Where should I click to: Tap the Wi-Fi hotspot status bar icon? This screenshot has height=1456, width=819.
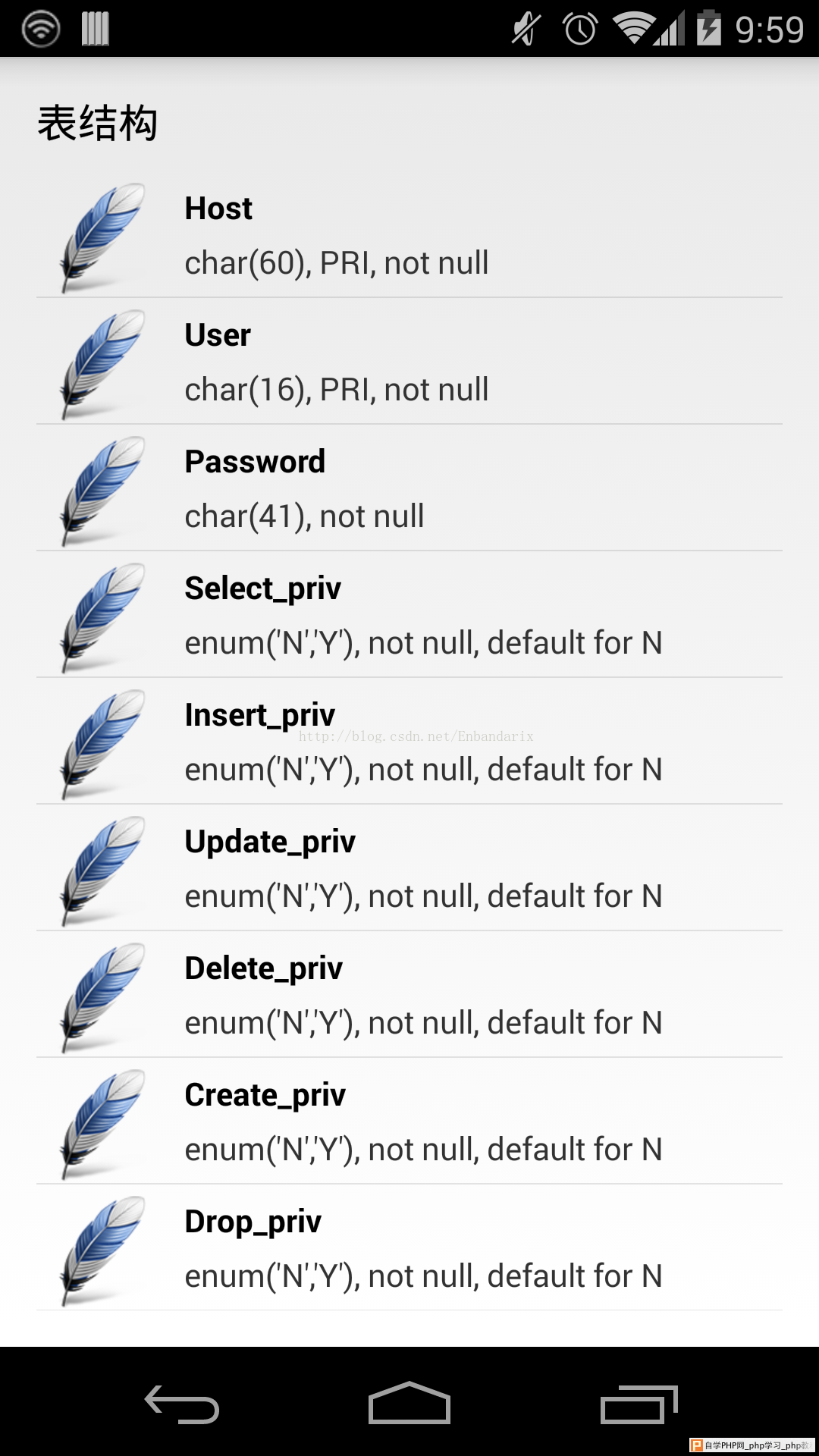41,29
